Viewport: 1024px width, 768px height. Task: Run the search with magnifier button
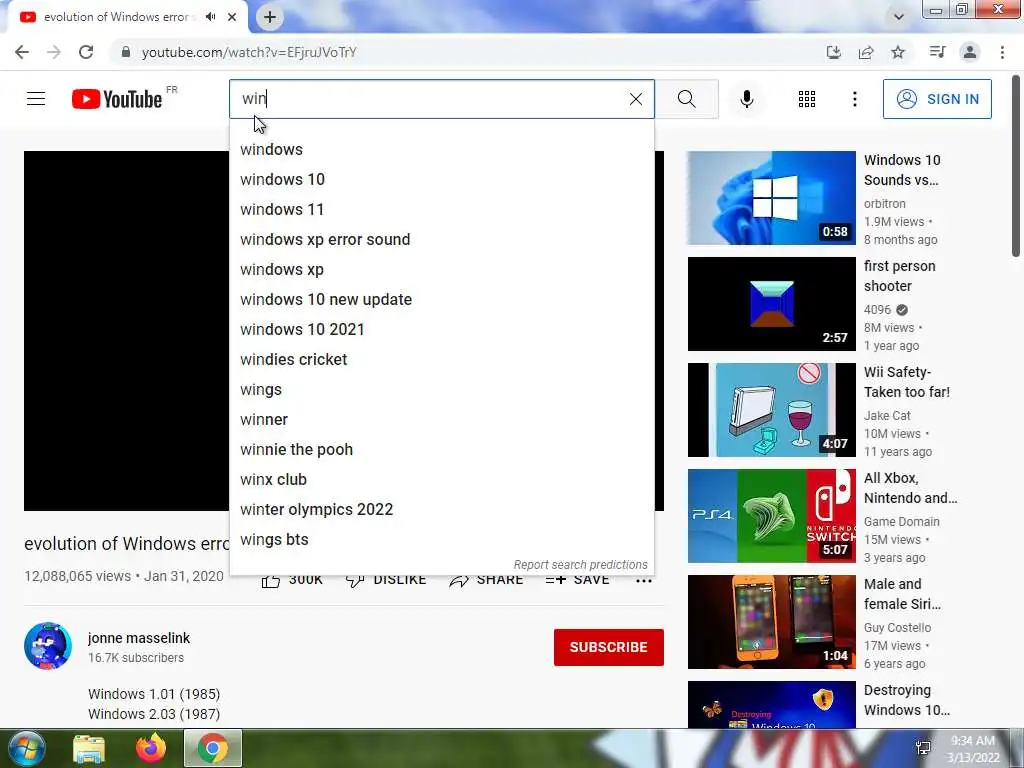pyautogui.click(x=686, y=99)
